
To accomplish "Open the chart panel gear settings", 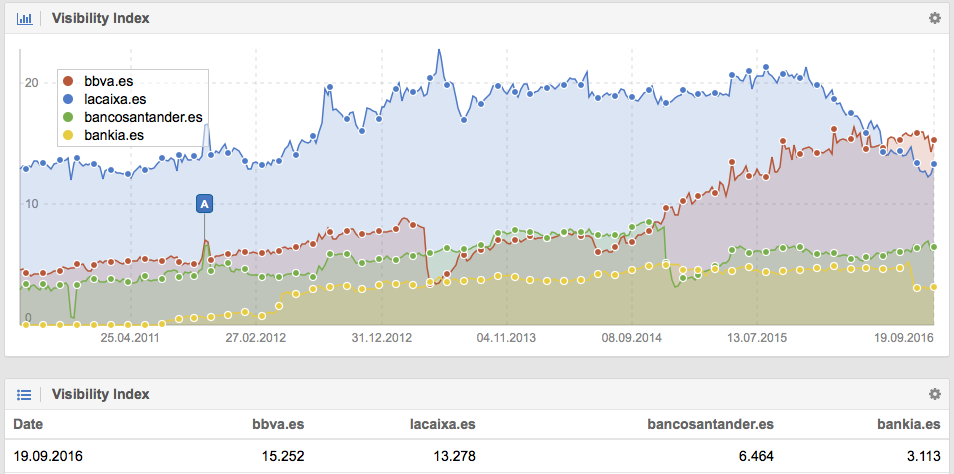I will (x=934, y=18).
